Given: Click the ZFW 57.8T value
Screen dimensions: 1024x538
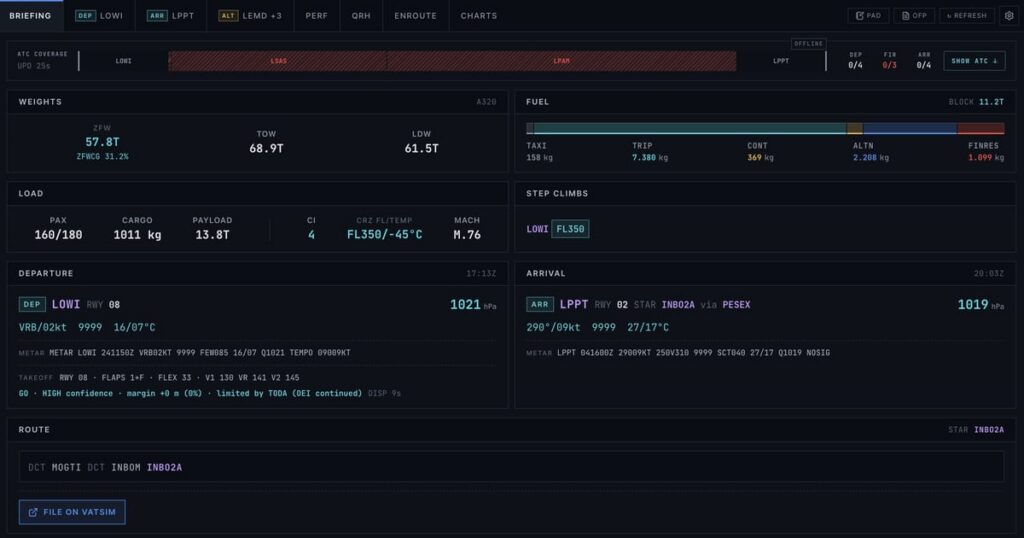Looking at the screenshot, I should pyautogui.click(x=102, y=142).
